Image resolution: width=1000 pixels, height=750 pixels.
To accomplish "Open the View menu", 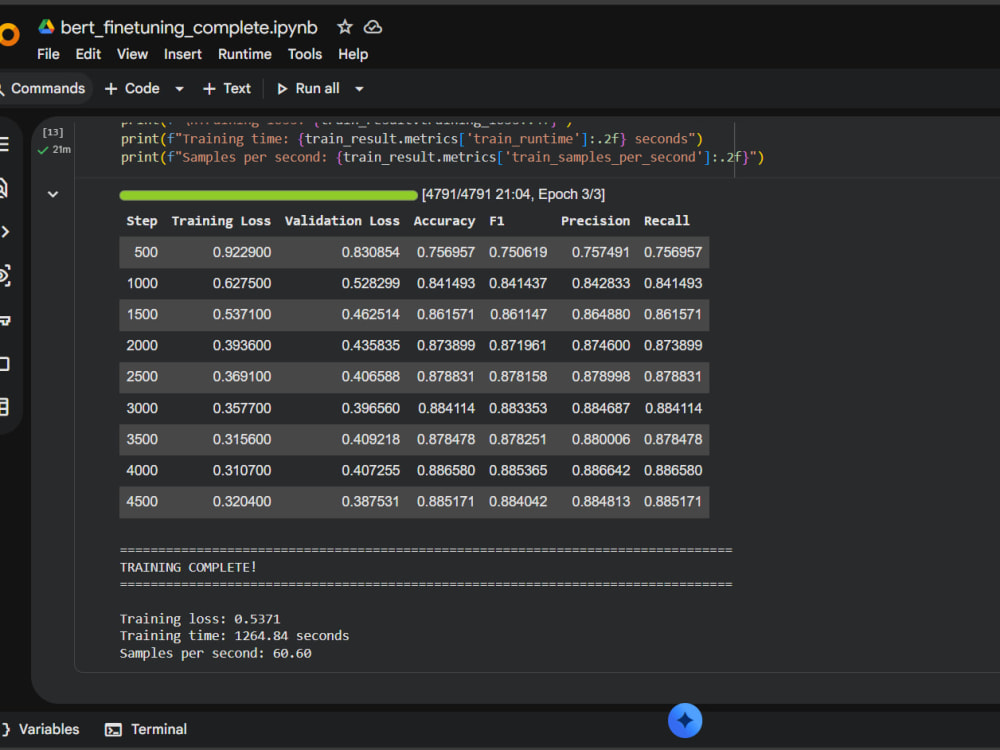I will [132, 54].
